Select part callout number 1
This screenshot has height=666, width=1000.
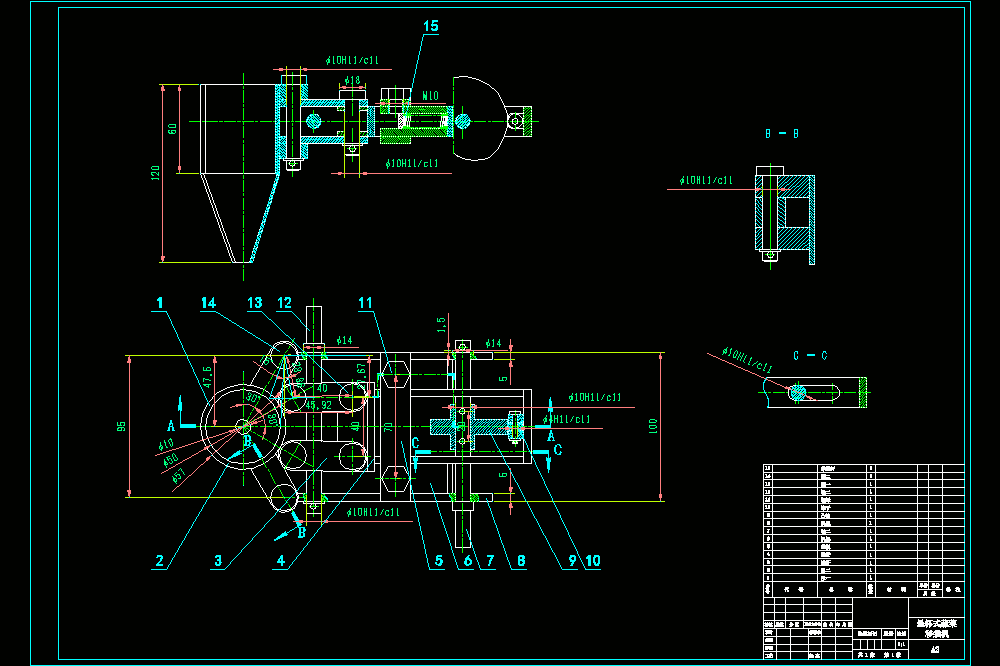click(x=159, y=303)
